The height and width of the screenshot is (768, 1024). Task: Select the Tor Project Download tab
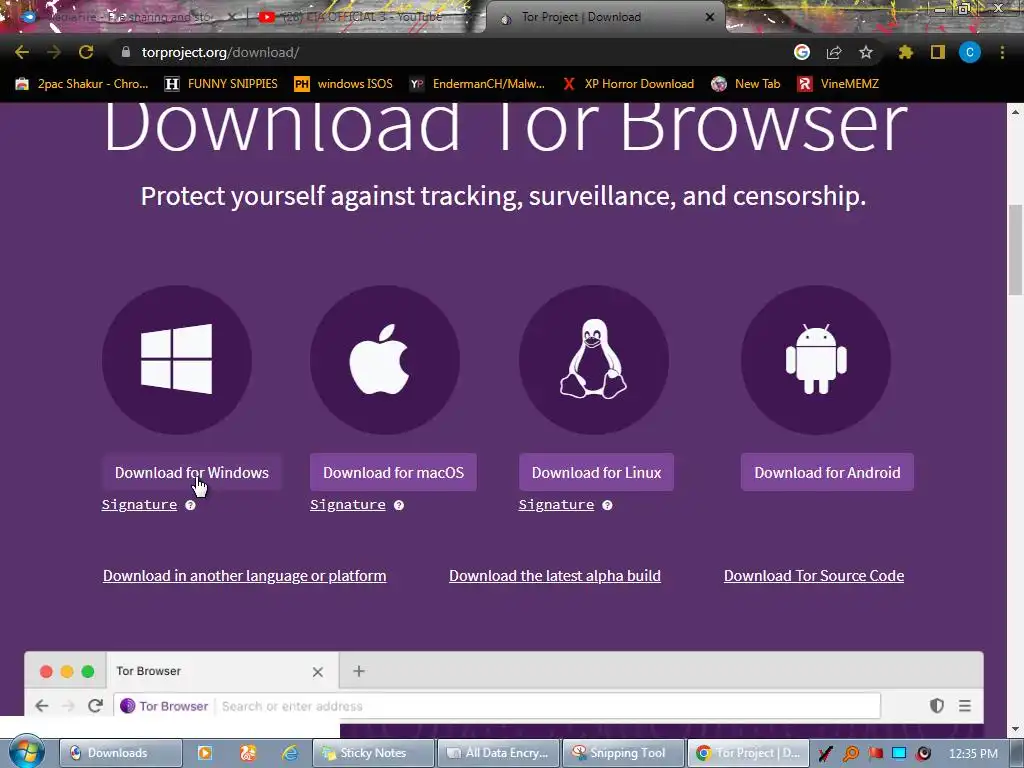click(x=604, y=17)
